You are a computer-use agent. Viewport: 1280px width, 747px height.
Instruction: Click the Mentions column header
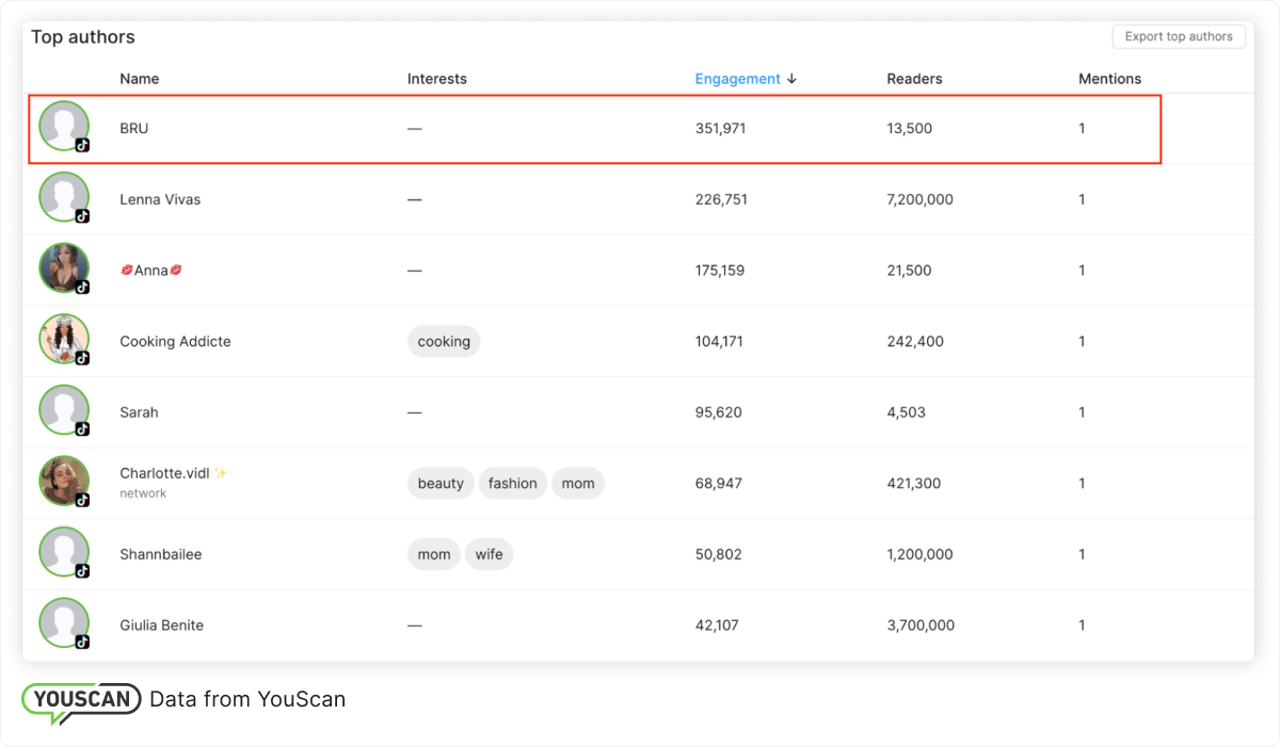pyautogui.click(x=1109, y=79)
